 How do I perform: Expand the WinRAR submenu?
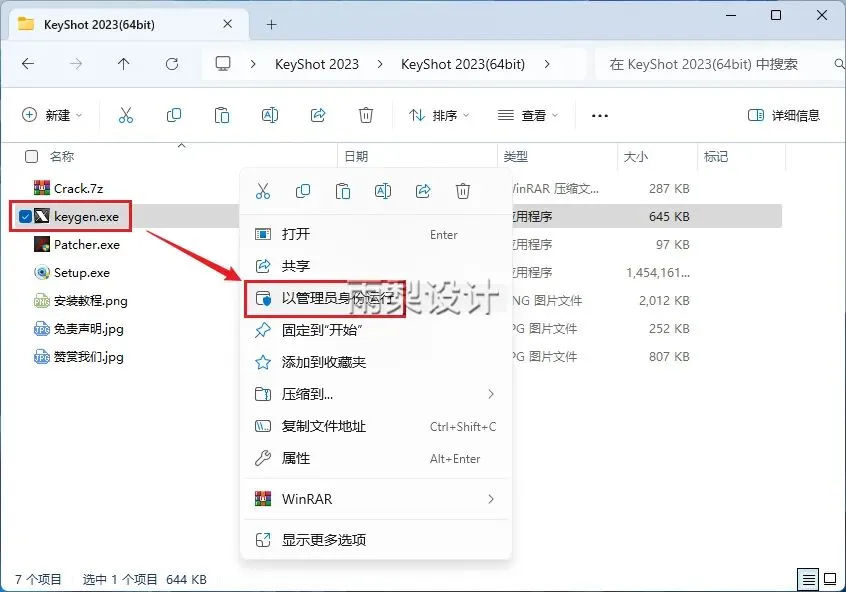[490, 499]
